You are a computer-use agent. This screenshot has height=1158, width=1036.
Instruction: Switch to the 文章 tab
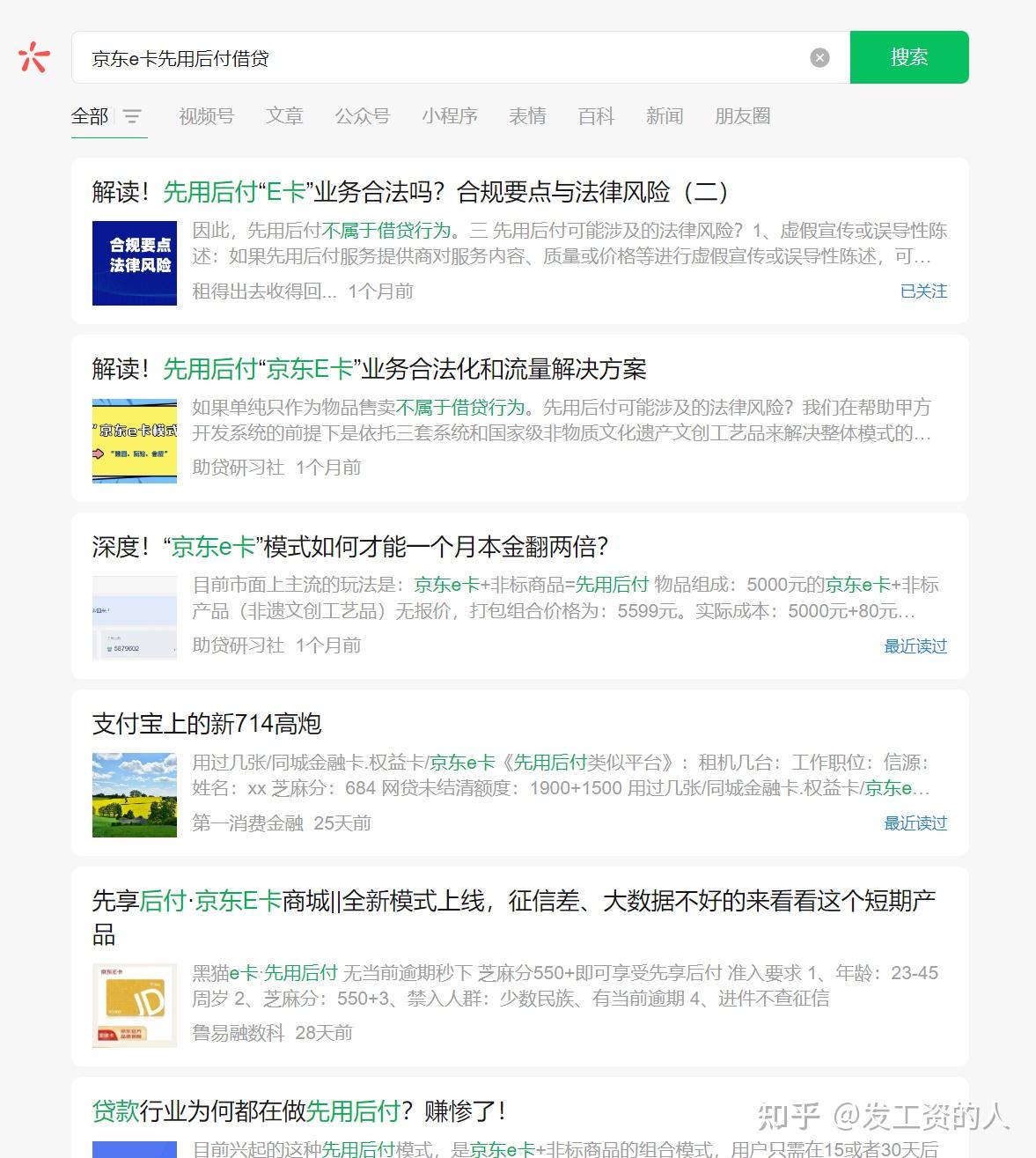click(284, 116)
